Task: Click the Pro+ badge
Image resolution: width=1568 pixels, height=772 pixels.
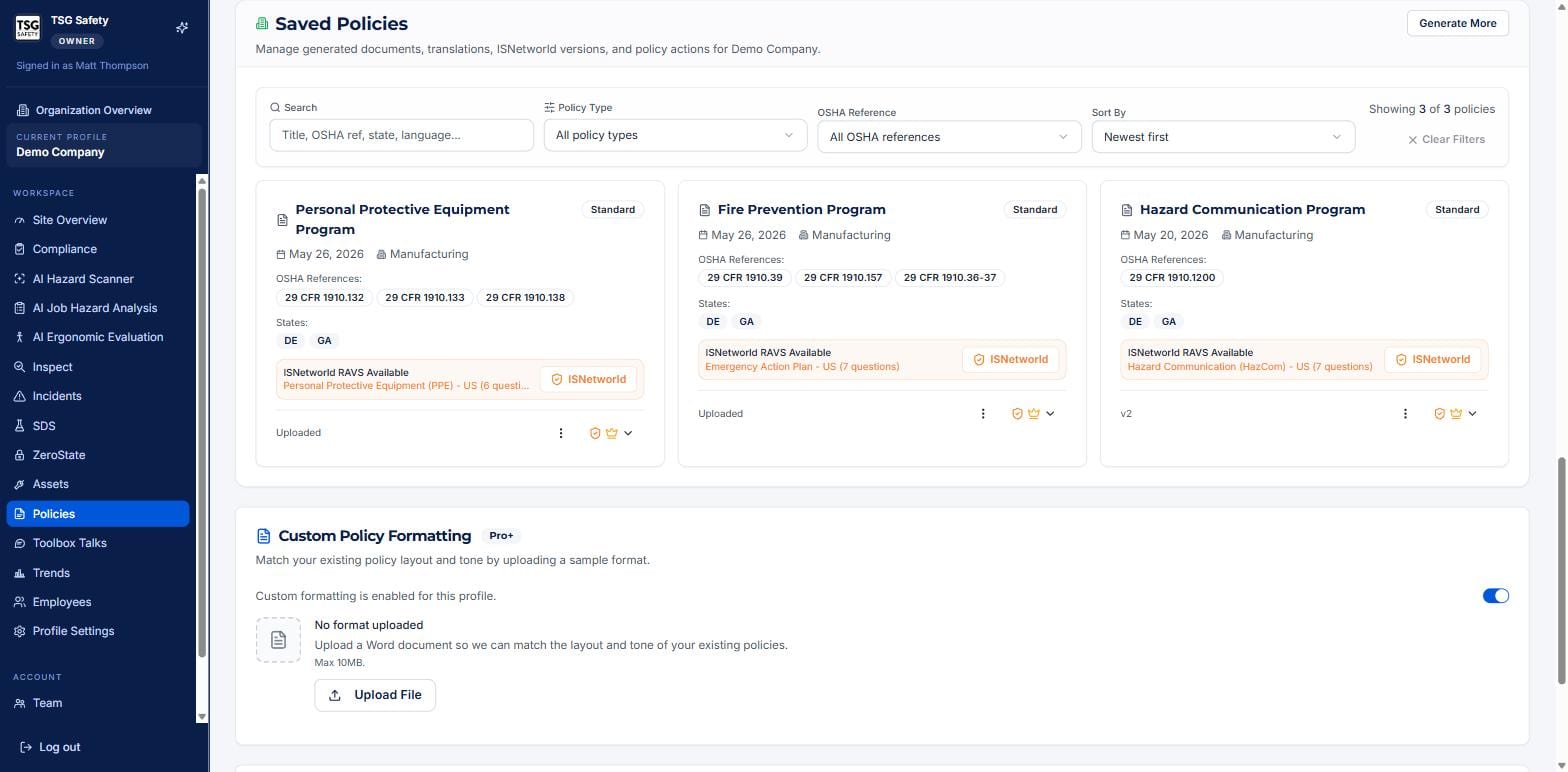Action: click(x=501, y=536)
